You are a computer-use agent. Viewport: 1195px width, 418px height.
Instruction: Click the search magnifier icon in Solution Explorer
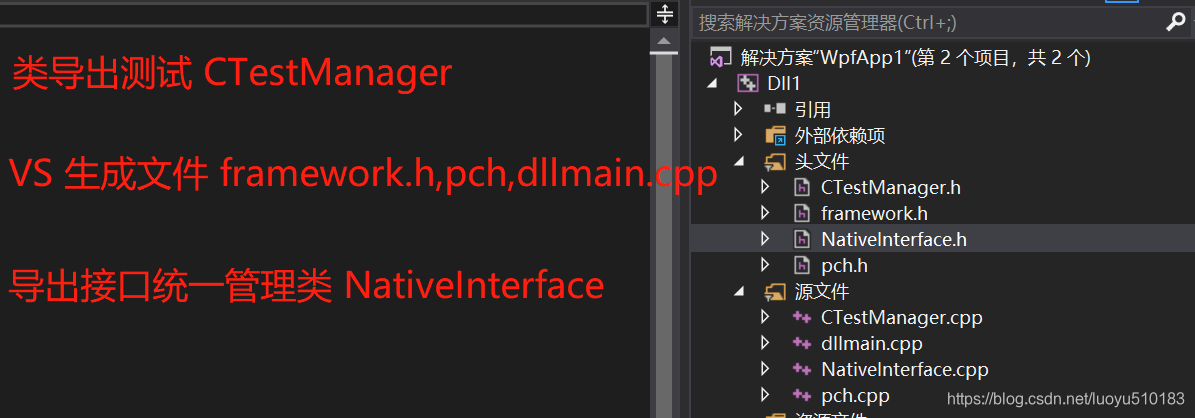coord(1176,23)
